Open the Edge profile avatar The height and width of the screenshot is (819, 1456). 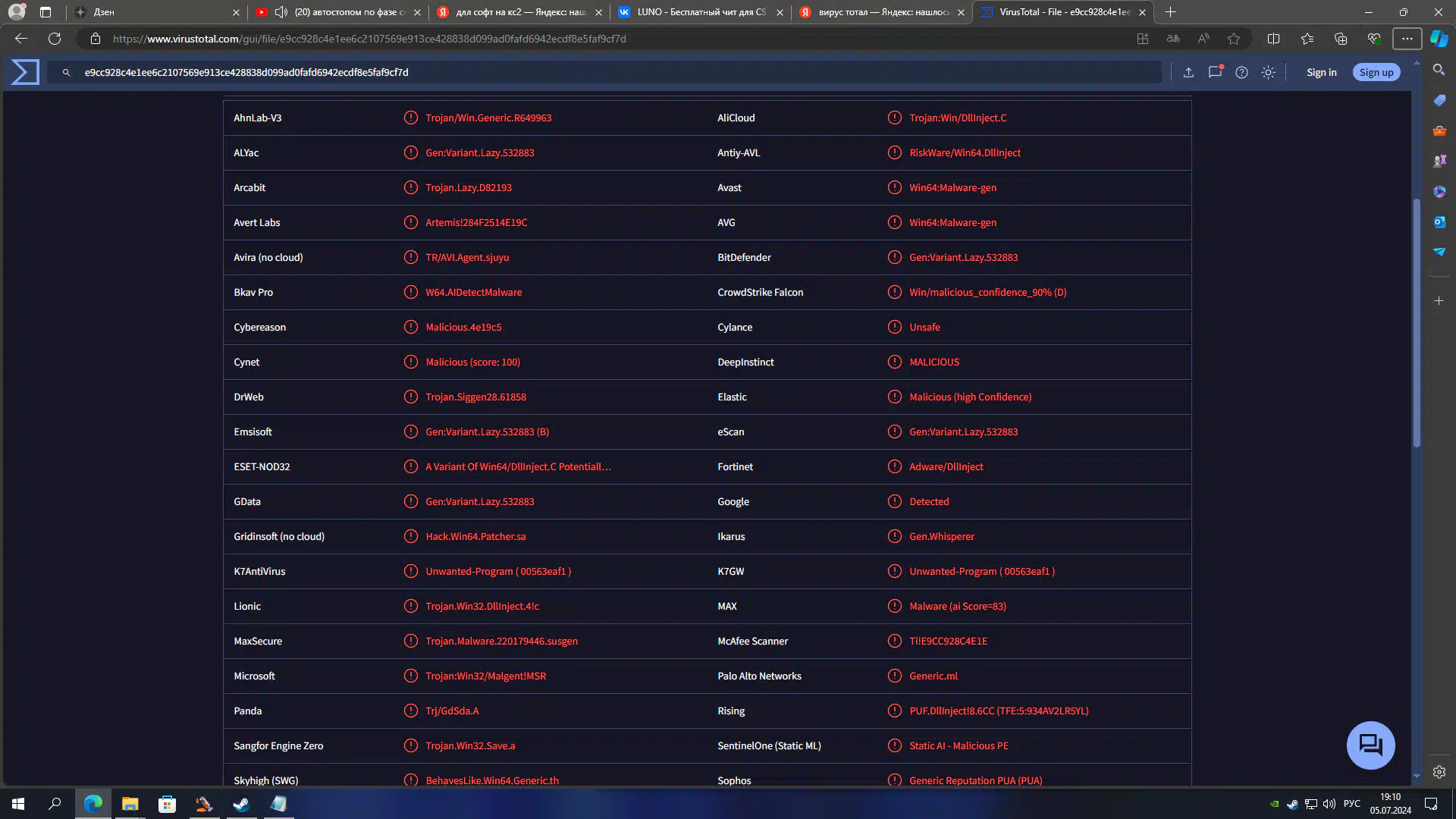coord(17,12)
